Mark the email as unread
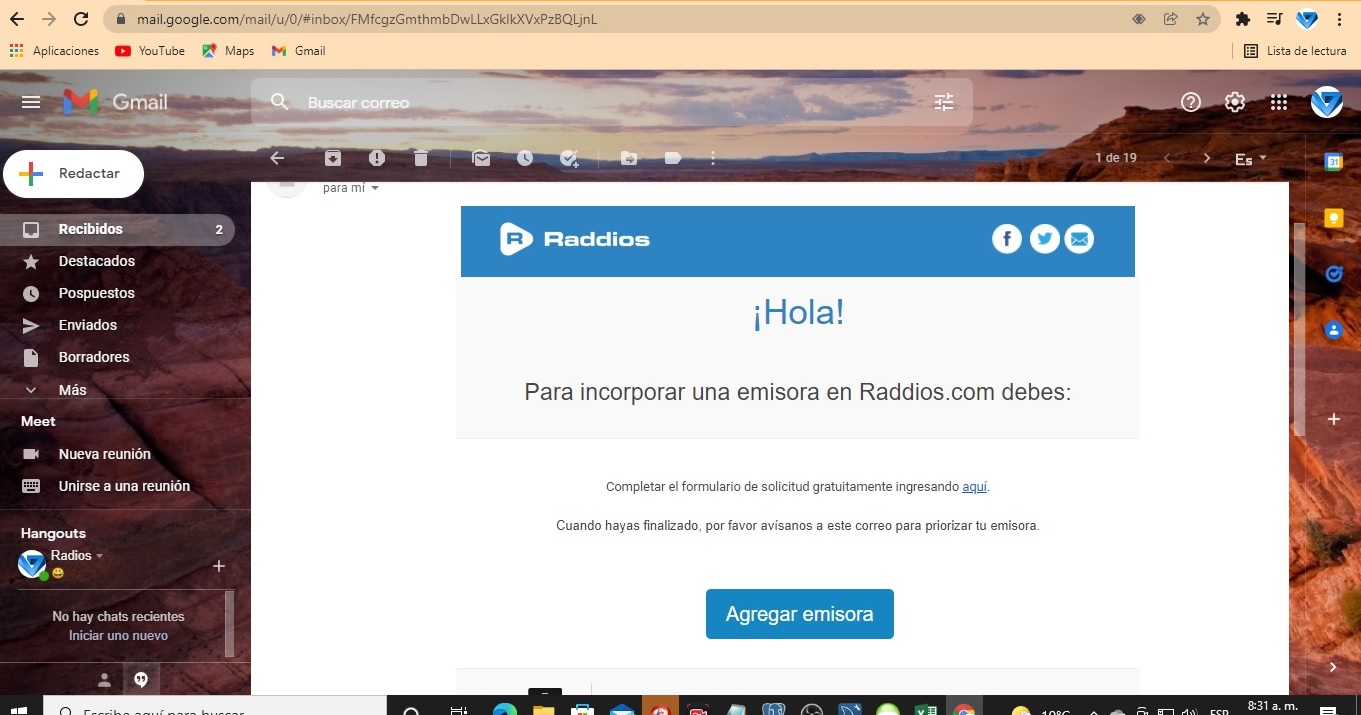1361x715 pixels. pyautogui.click(x=481, y=158)
